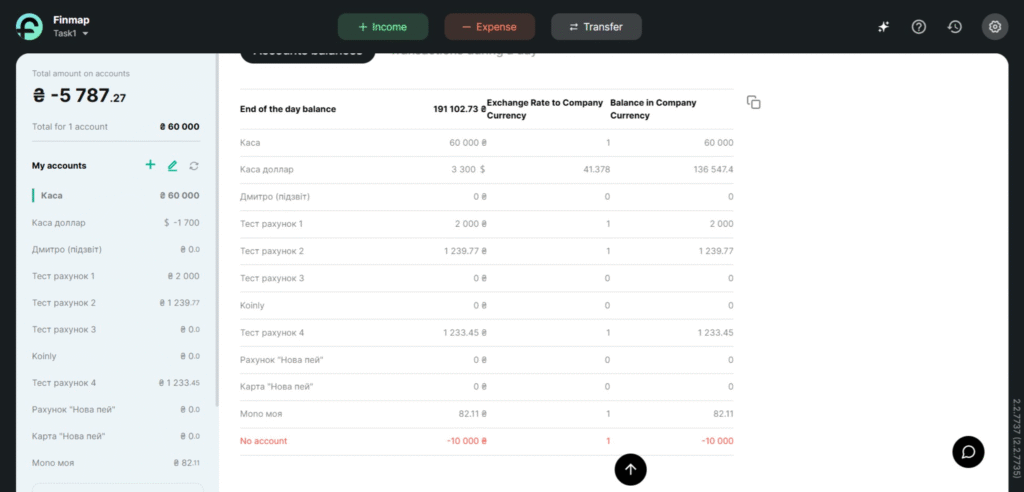Switch to Transactions during a day tab
The height and width of the screenshot is (492, 1024).
click(x=463, y=52)
